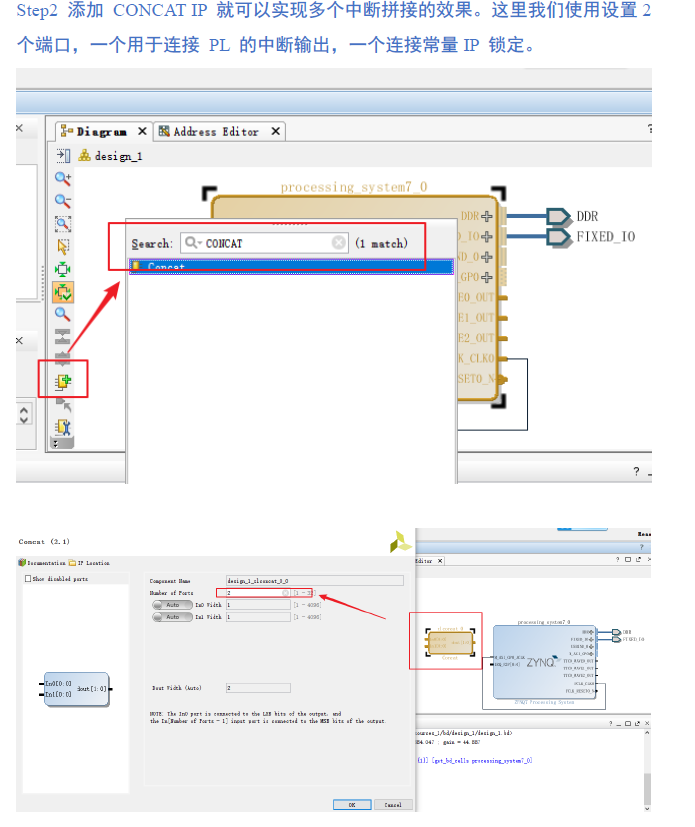The width and height of the screenshot is (695, 827).
Task: Toggle the Auto switch for In1 Width
Action: 172,617
